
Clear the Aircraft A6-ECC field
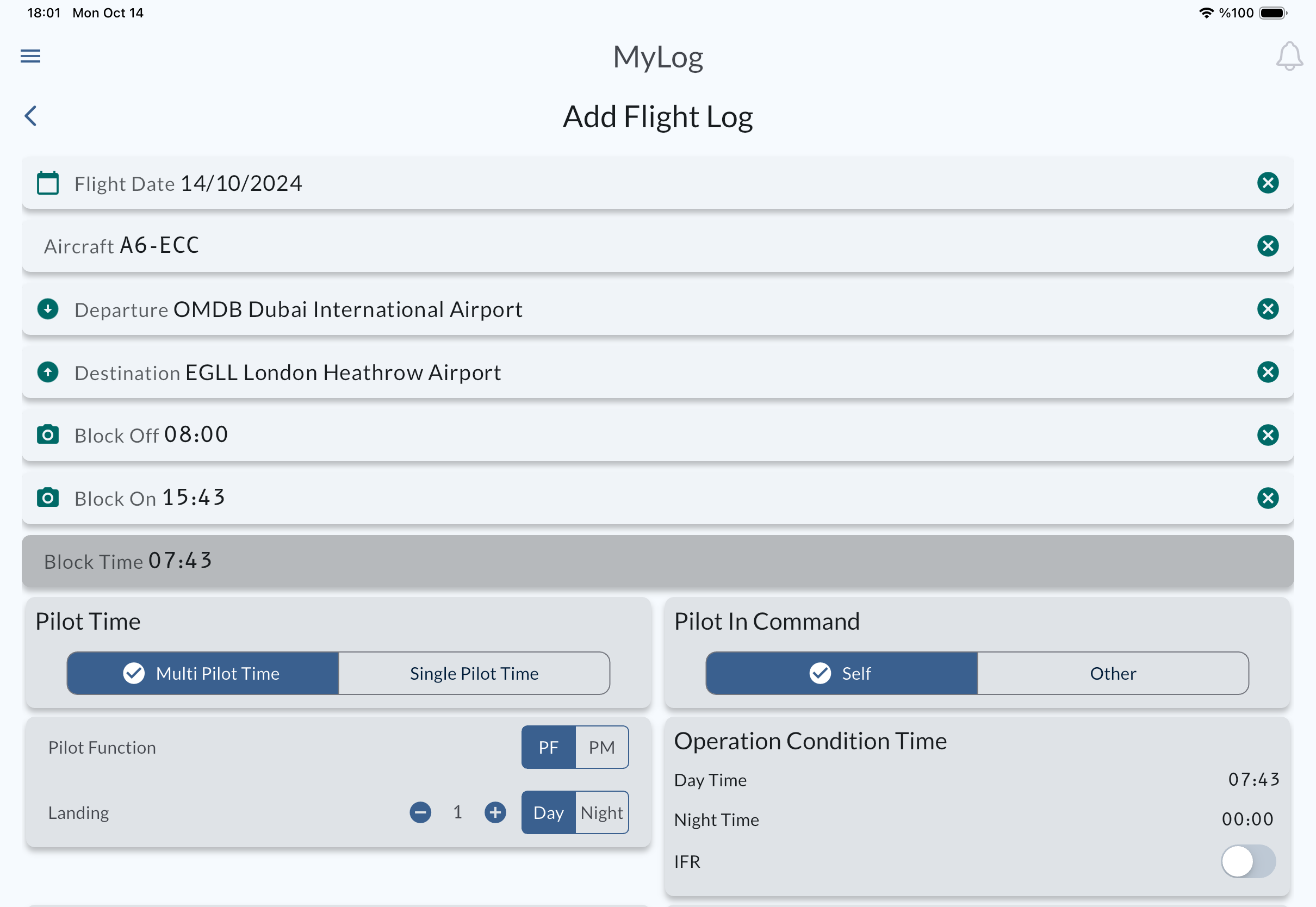click(x=1267, y=246)
